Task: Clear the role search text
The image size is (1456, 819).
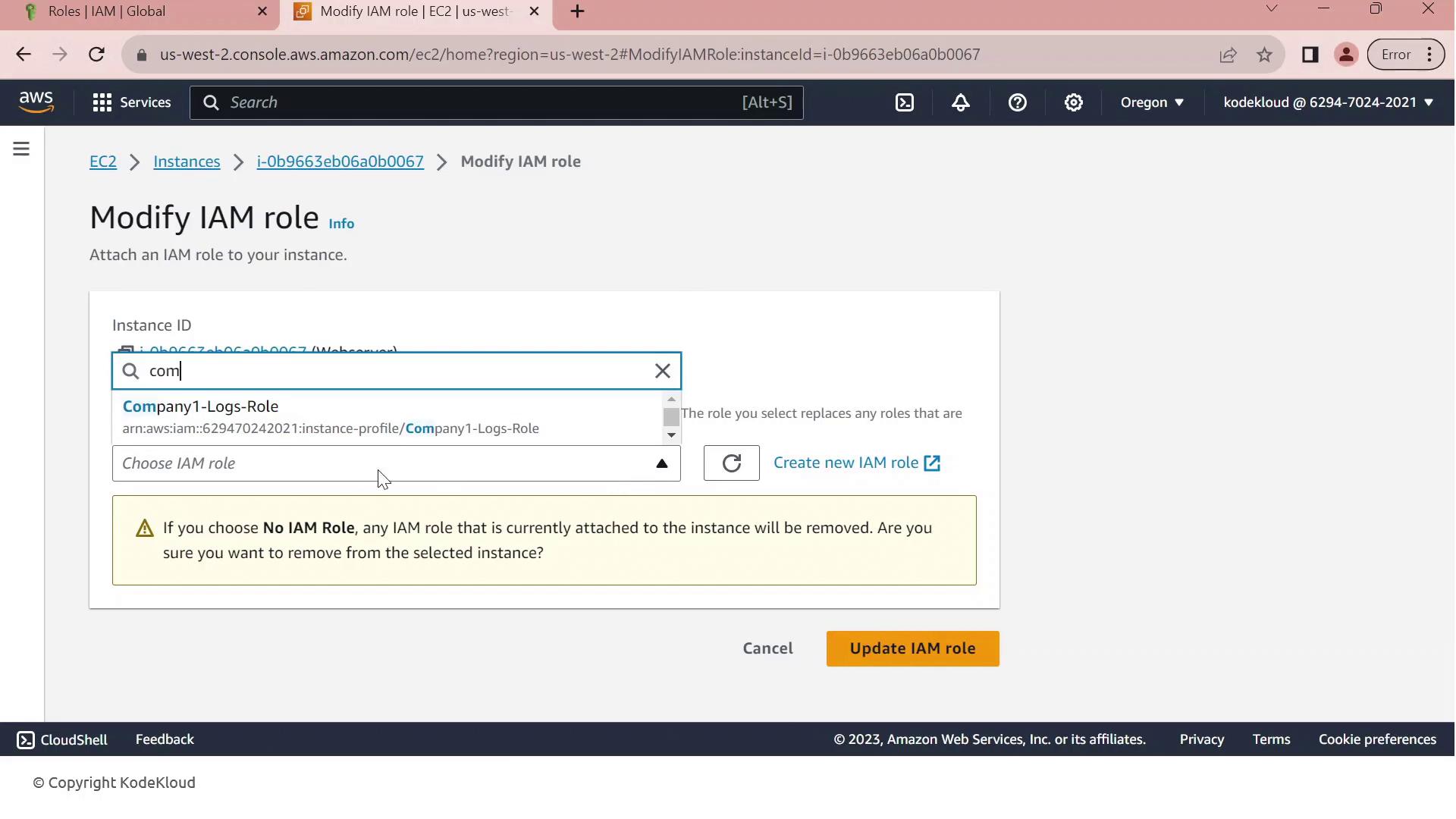Action: click(x=662, y=371)
